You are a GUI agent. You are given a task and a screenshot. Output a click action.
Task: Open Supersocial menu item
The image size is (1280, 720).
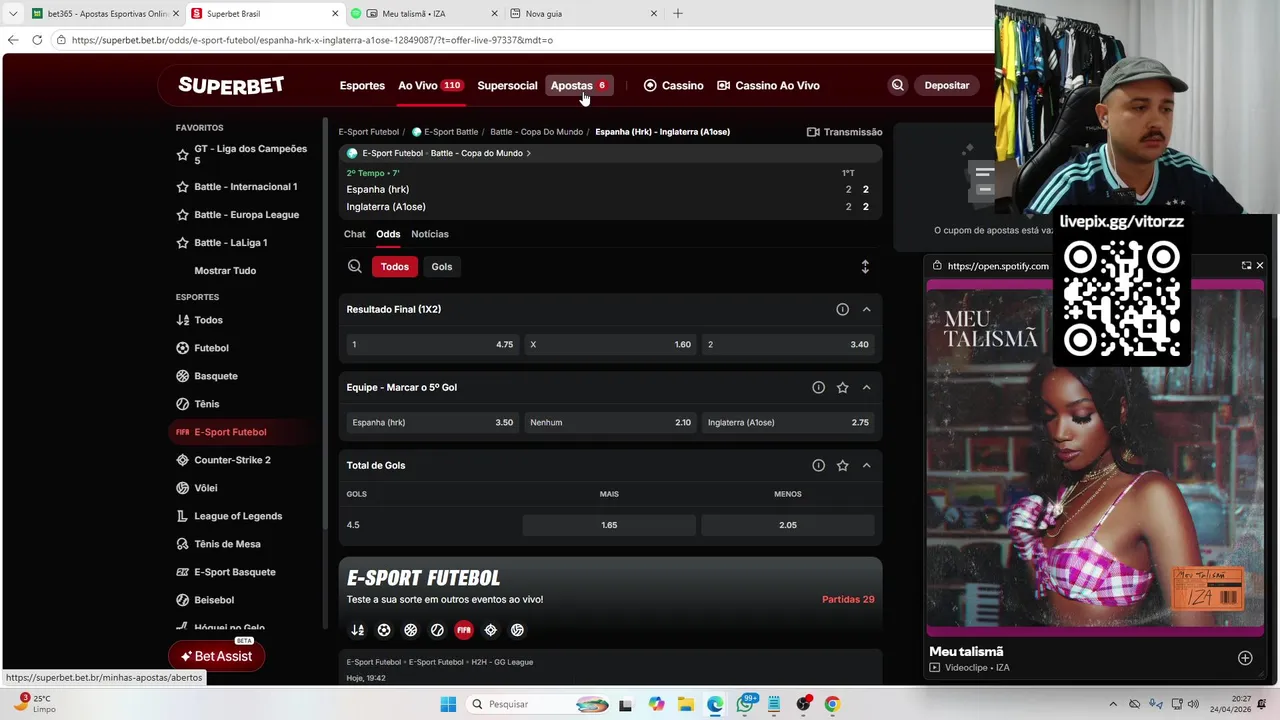[x=507, y=86]
